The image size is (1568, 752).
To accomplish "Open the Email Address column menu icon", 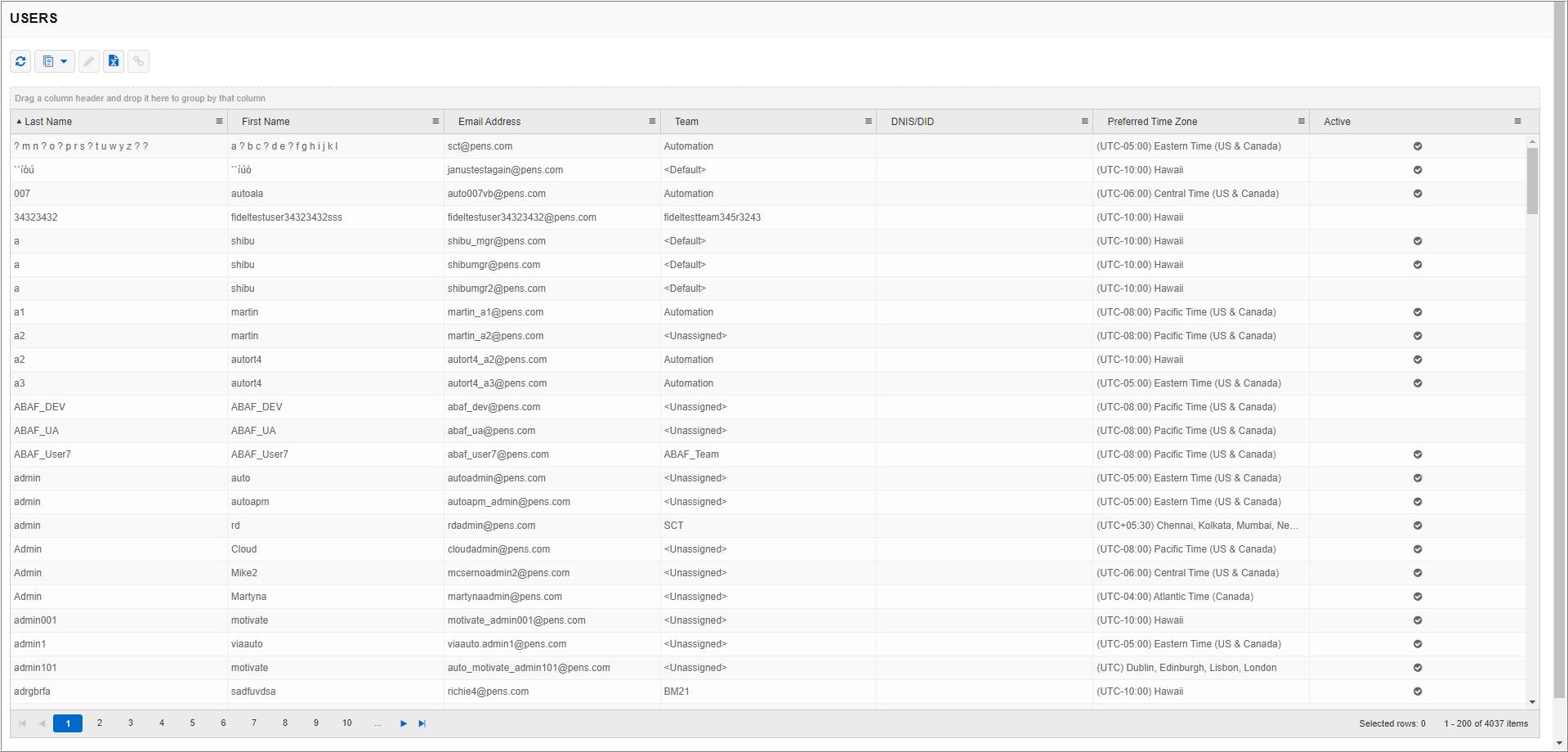I will point(651,121).
